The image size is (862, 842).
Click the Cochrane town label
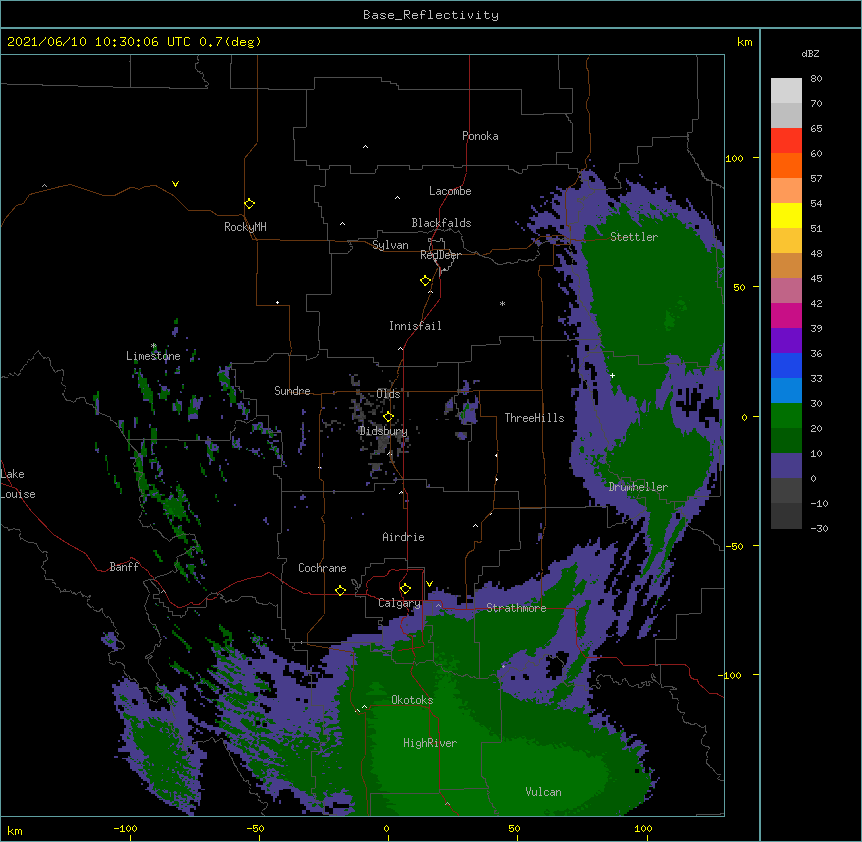coord(322,568)
